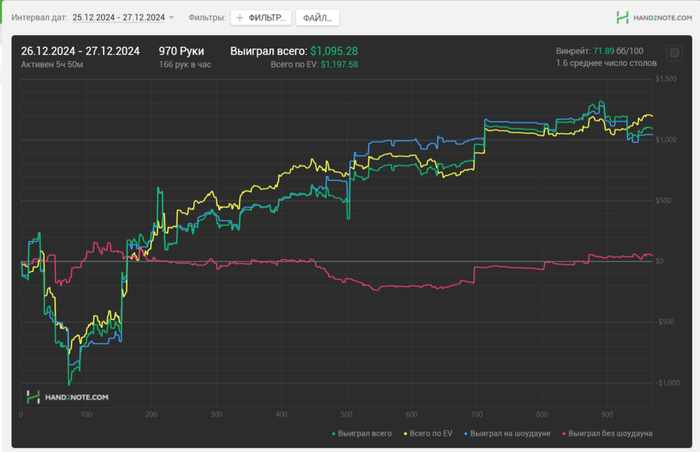Click the '970 Руки' hand count

pos(181,51)
